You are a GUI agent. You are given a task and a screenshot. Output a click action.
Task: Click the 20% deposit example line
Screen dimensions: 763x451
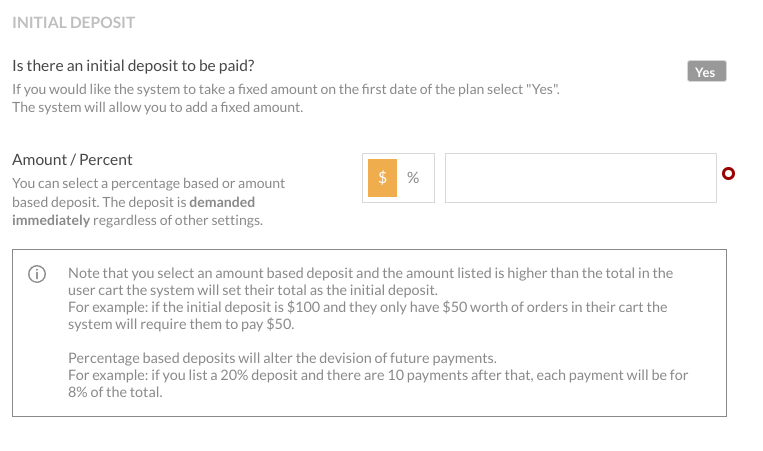[378, 375]
